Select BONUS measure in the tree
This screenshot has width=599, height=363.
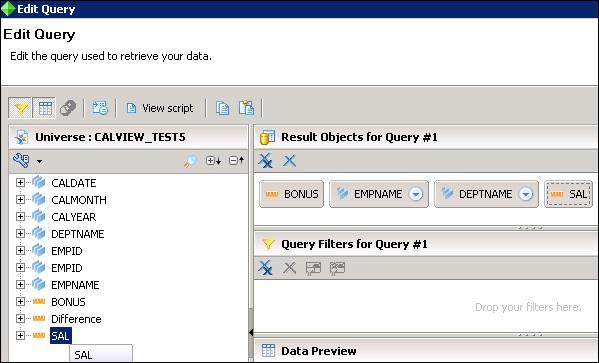tap(68, 302)
